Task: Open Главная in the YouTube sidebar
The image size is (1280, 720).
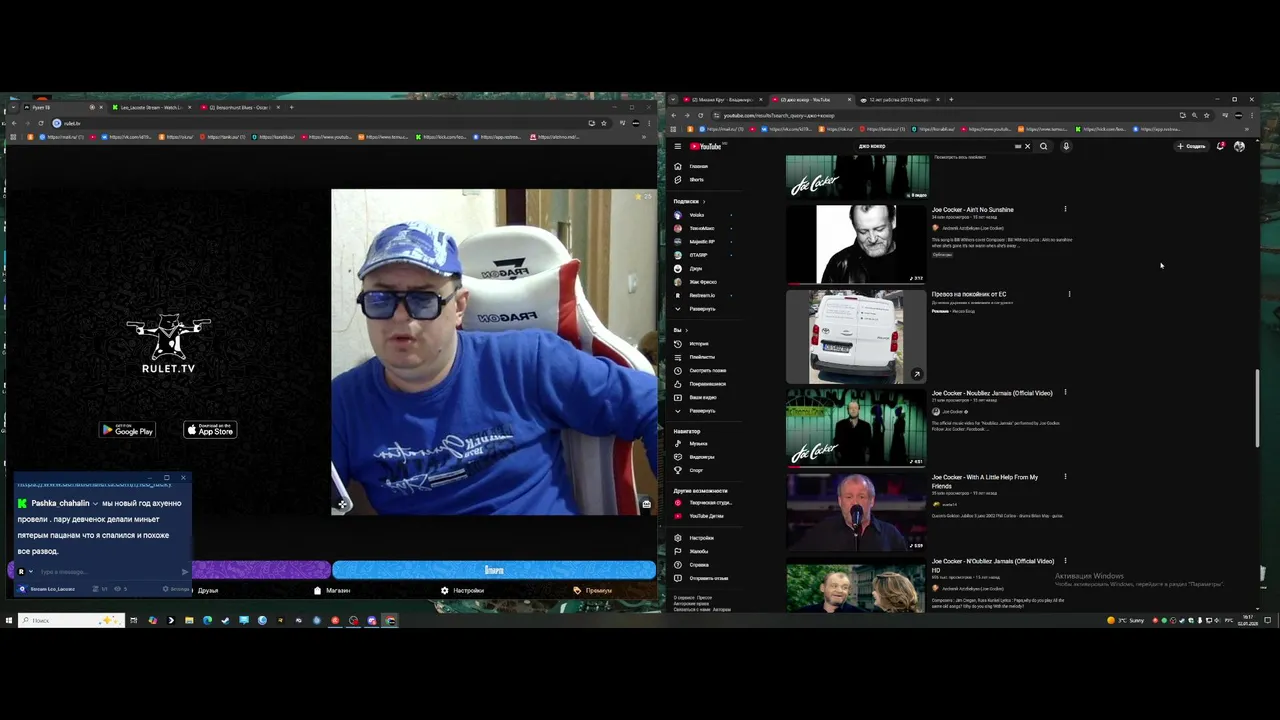Action: point(705,166)
